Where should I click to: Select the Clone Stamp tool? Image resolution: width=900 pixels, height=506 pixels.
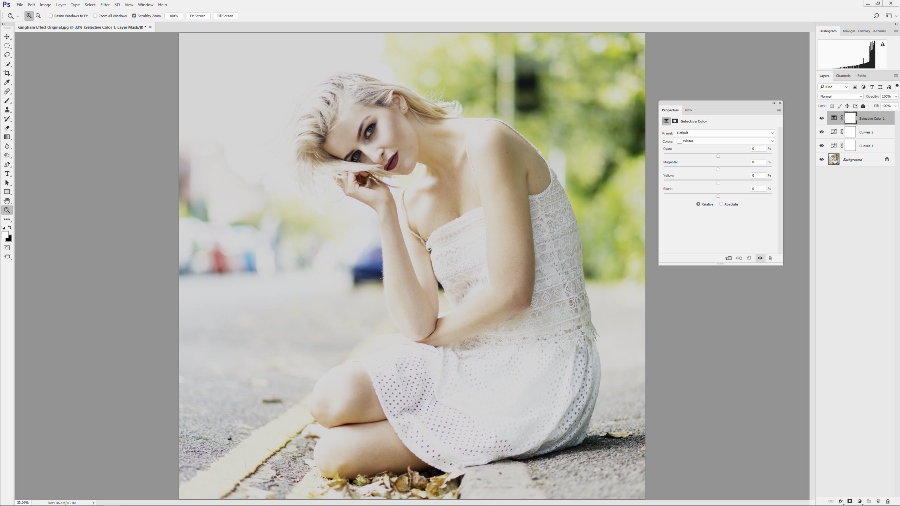pyautogui.click(x=7, y=110)
